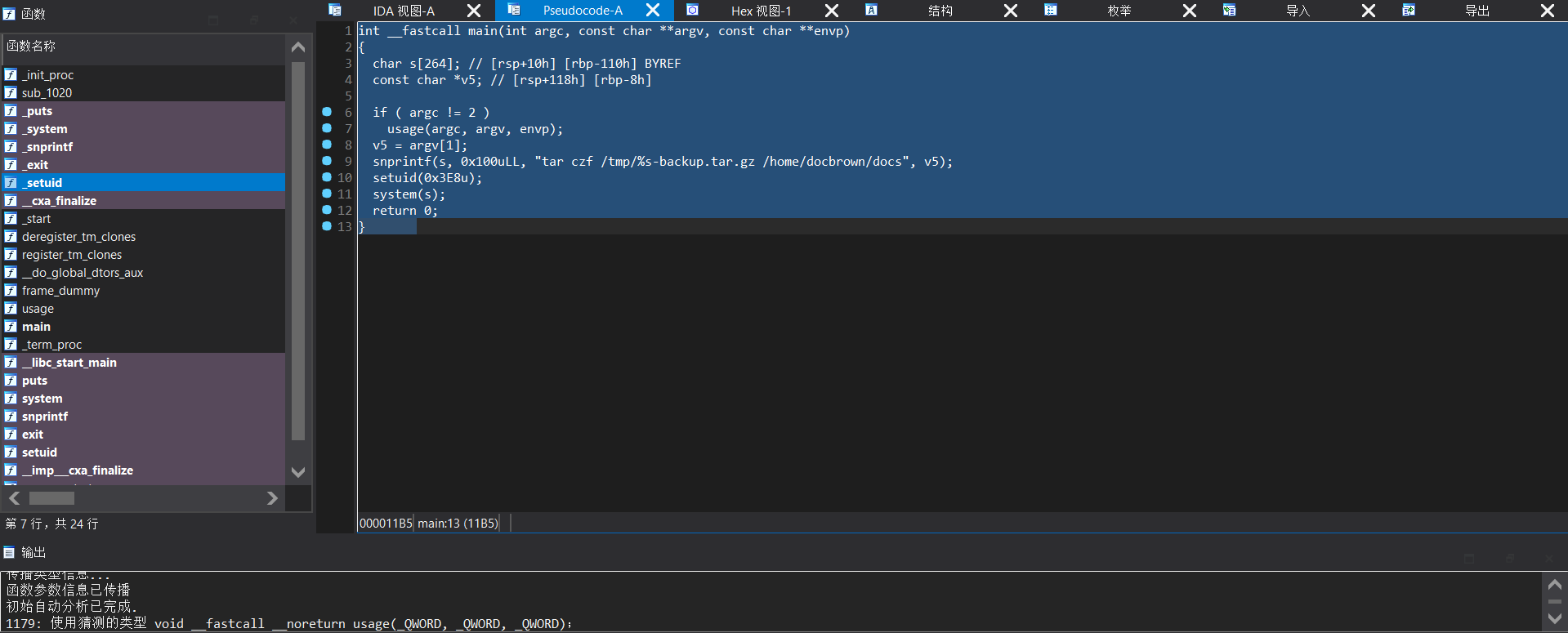Select the _system function entry
This screenshot has width=1568, height=633.
tap(143, 128)
